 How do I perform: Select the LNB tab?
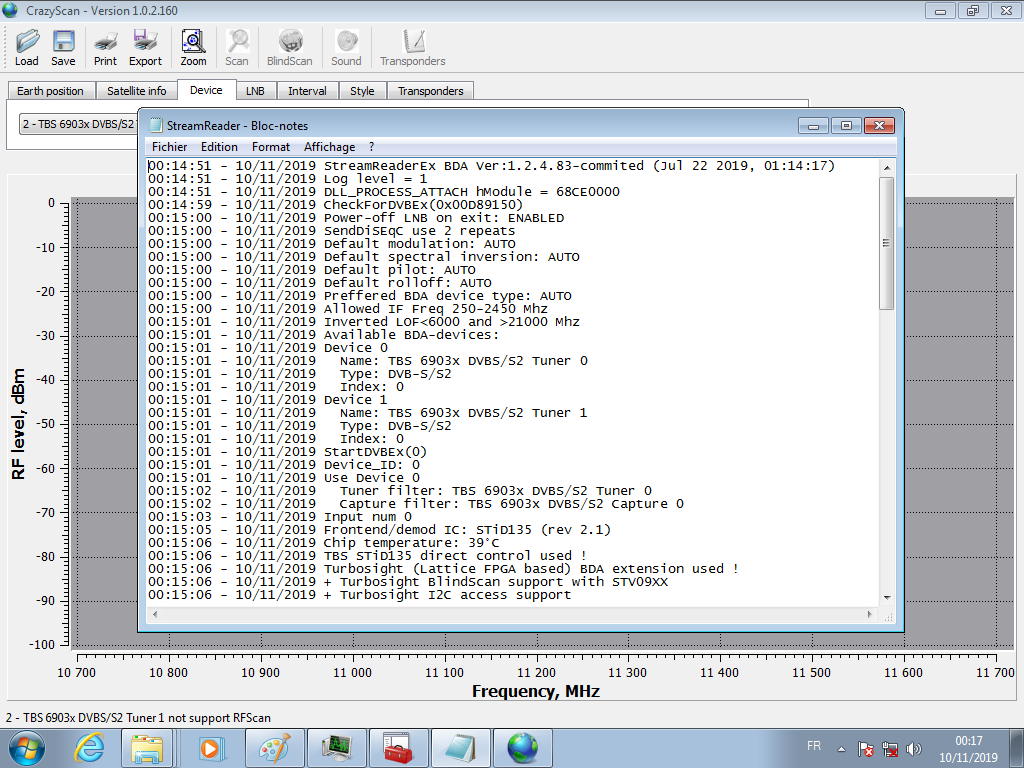coord(255,91)
